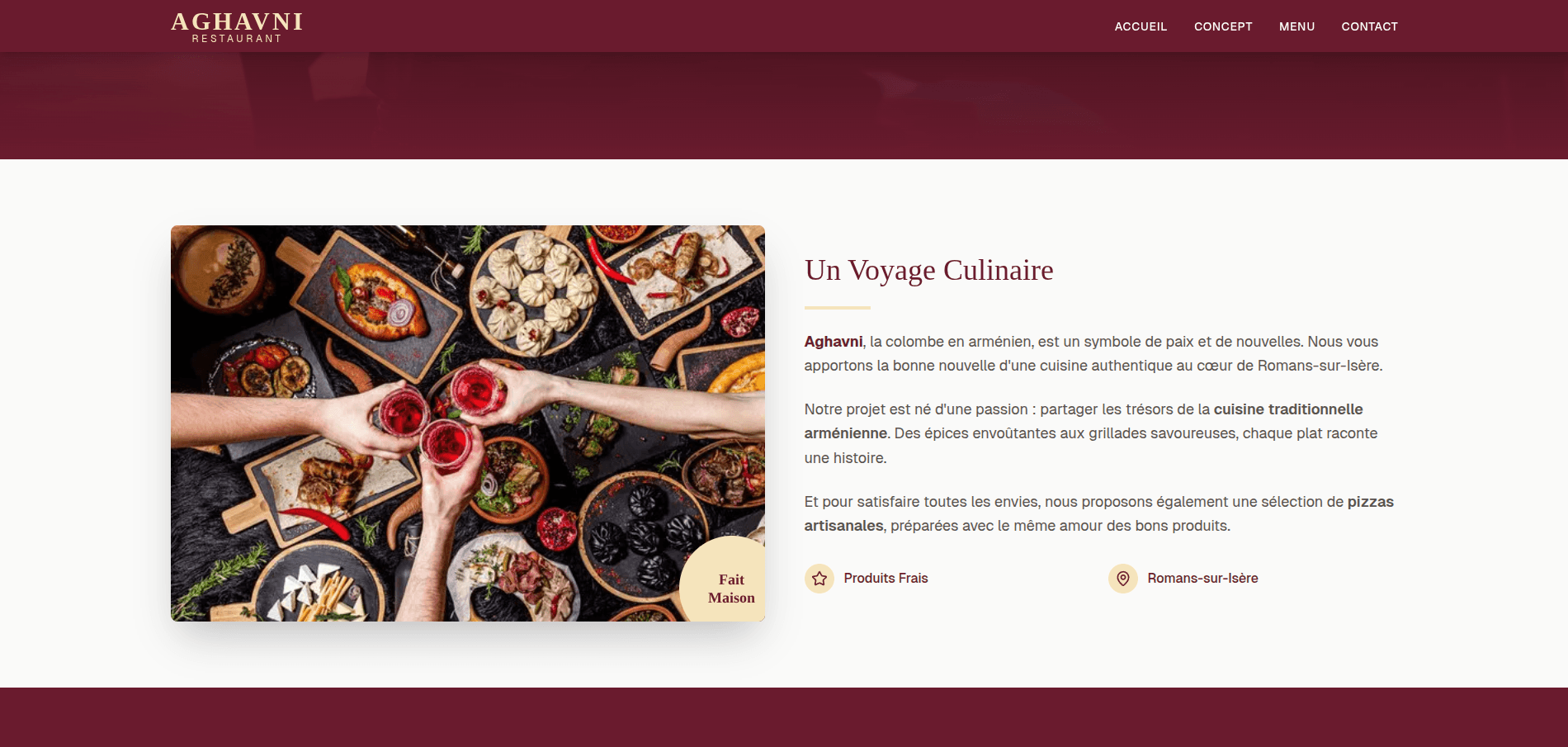Viewport: 1568px width, 747px height.
Task: Click the RESTAURANT subtitle under the logo
Action: click(237, 39)
